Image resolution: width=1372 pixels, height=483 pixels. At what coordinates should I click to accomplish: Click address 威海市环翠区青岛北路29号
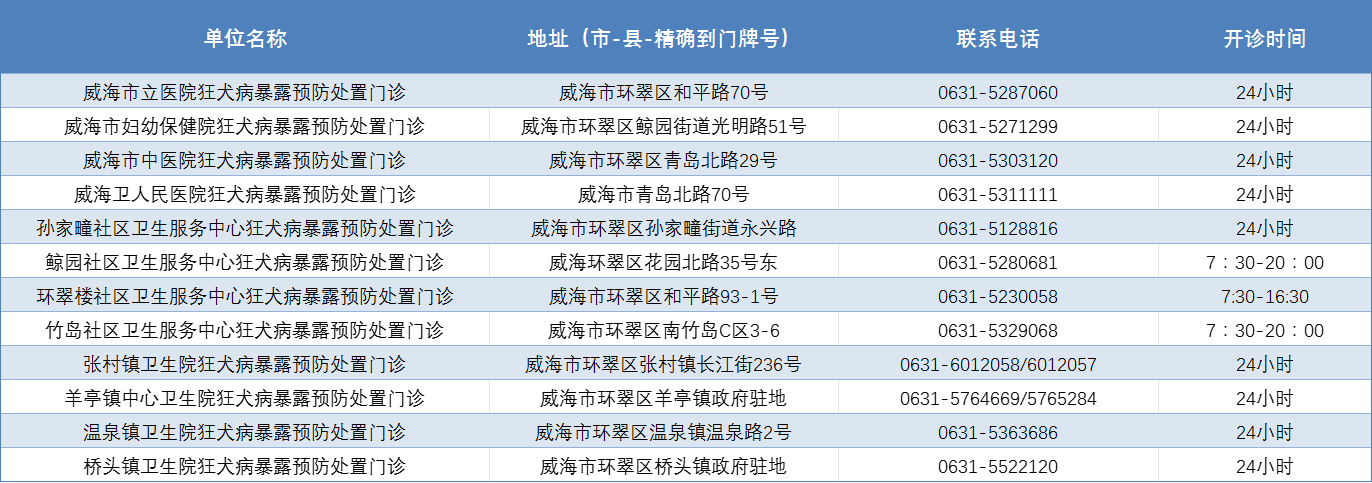coord(663,161)
